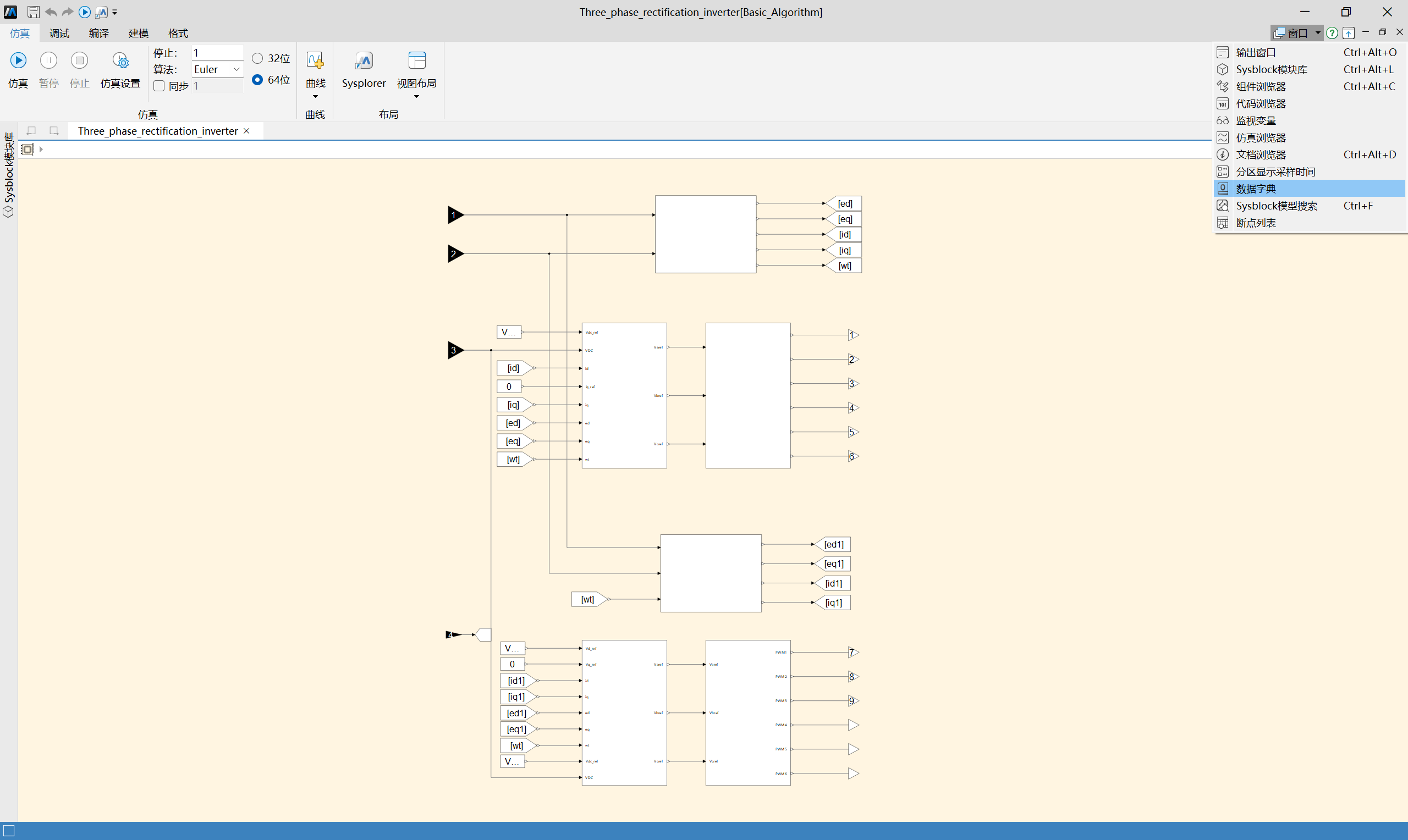Select the 64位 radio option
Viewport: 1408px width, 840px height.
(257, 80)
